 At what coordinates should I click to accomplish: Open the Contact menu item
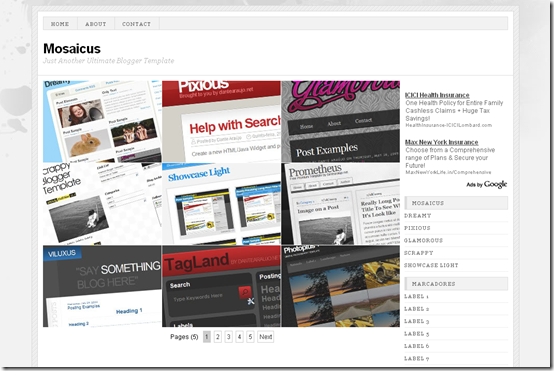[136, 24]
